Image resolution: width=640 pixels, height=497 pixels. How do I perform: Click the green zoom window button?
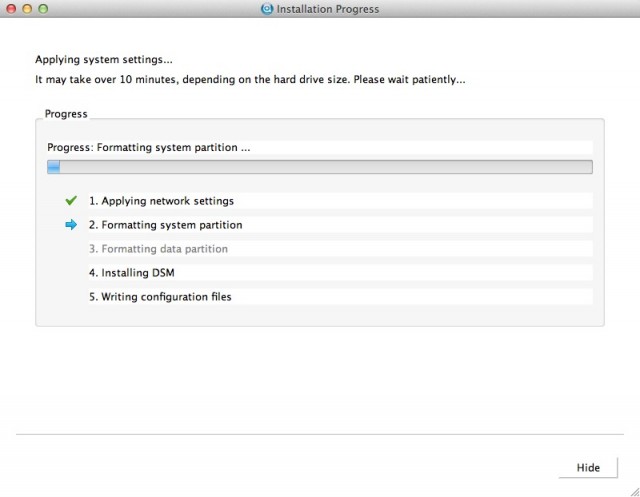coord(43,9)
